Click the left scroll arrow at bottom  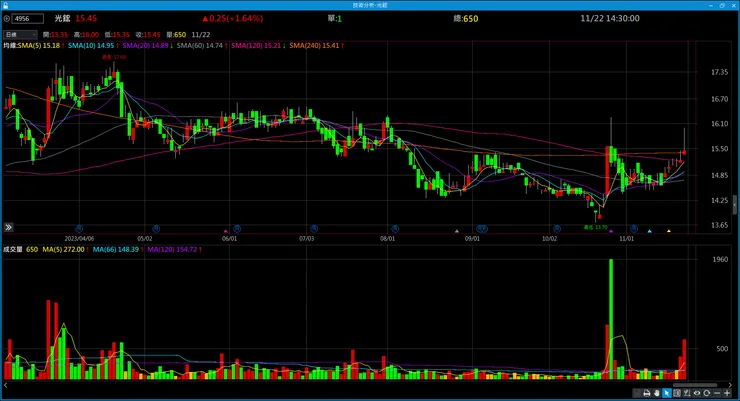click(x=5, y=385)
